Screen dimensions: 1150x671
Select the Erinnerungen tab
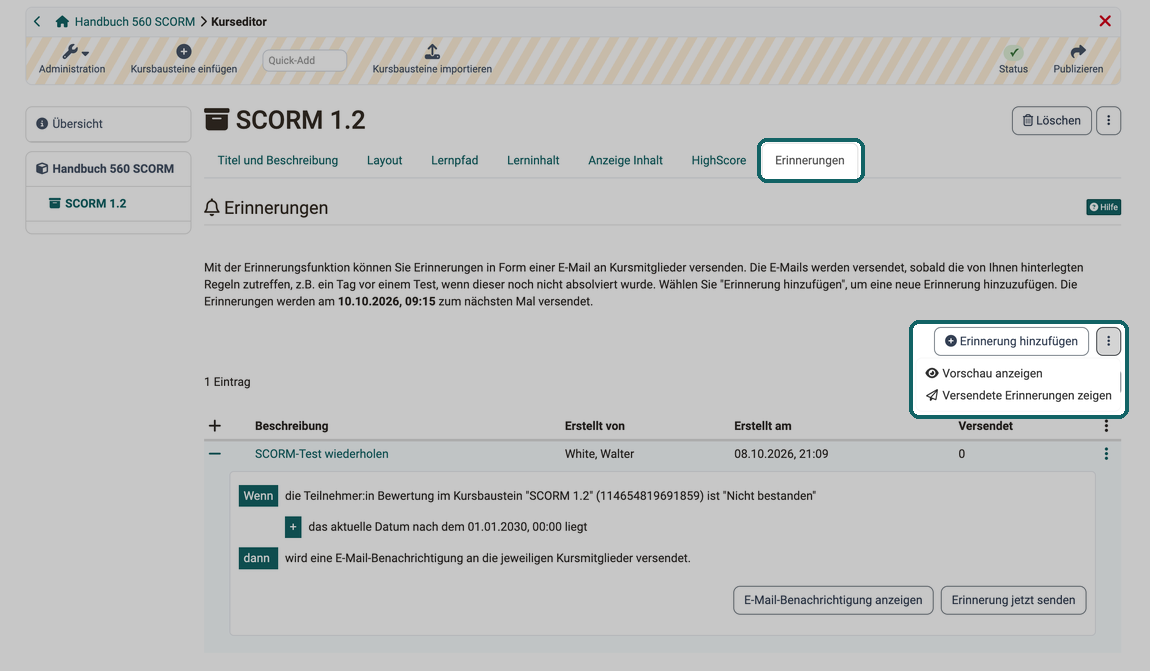(810, 161)
